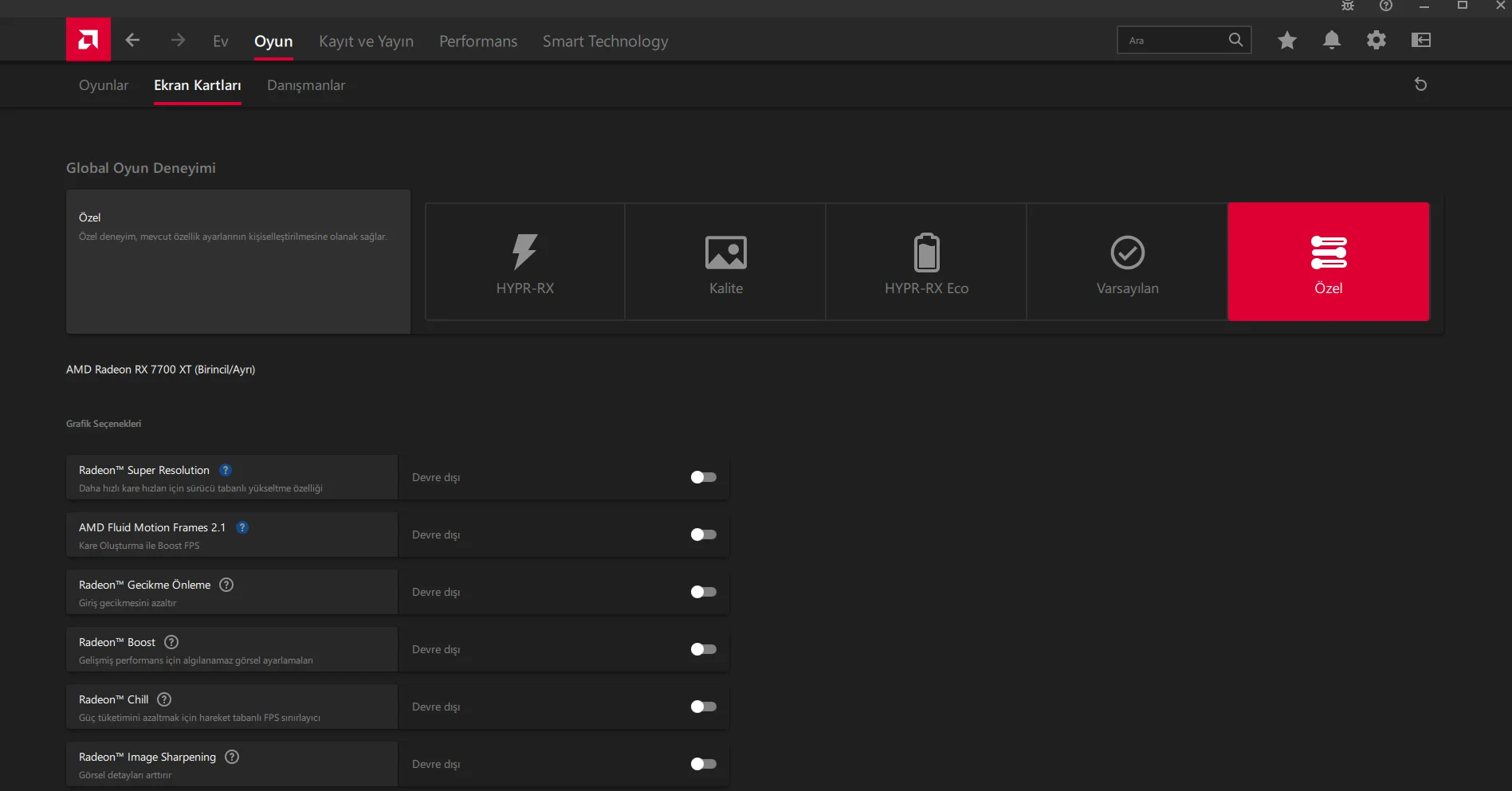1512x791 pixels.
Task: Show help for AMD Fluid Motion Frames
Action: (242, 527)
